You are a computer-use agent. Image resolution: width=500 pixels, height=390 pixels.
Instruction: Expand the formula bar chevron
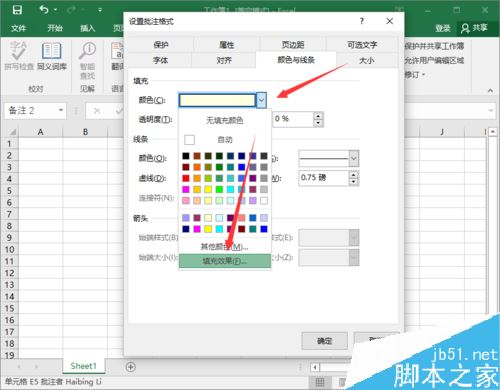pos(491,110)
